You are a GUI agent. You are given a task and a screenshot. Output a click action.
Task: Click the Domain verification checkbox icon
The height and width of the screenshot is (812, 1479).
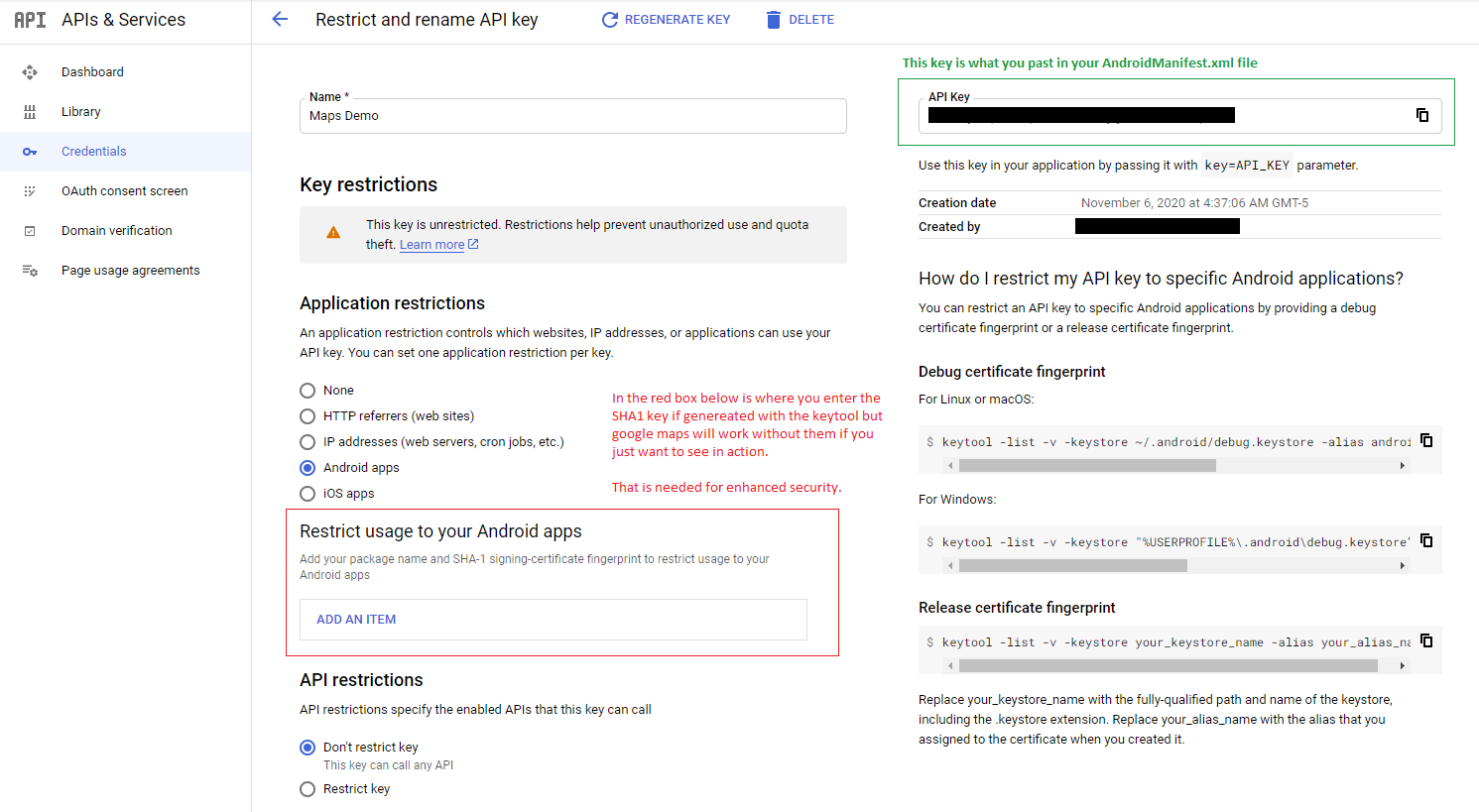point(30,231)
